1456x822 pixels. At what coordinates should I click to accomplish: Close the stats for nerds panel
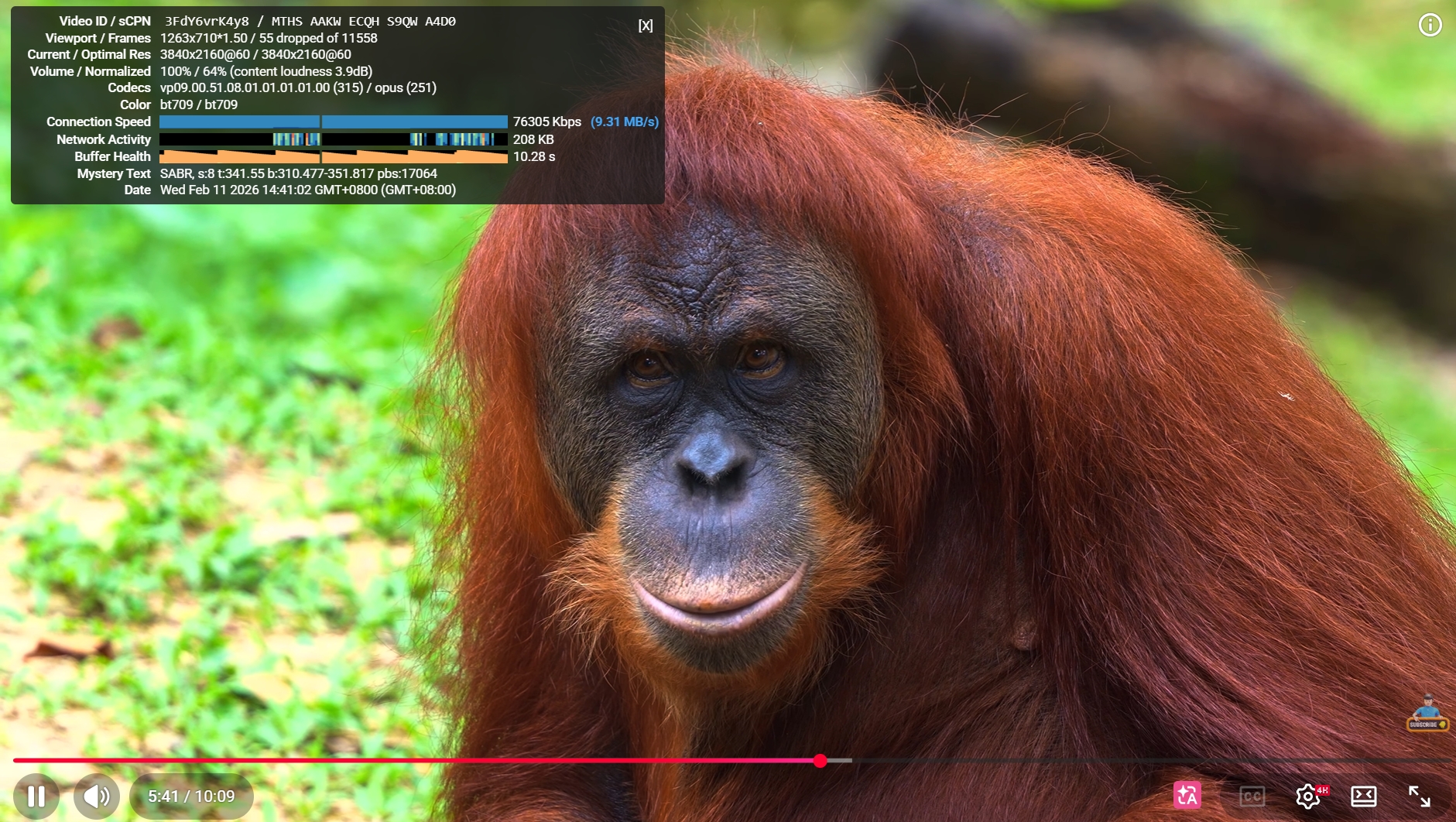pyautogui.click(x=646, y=26)
